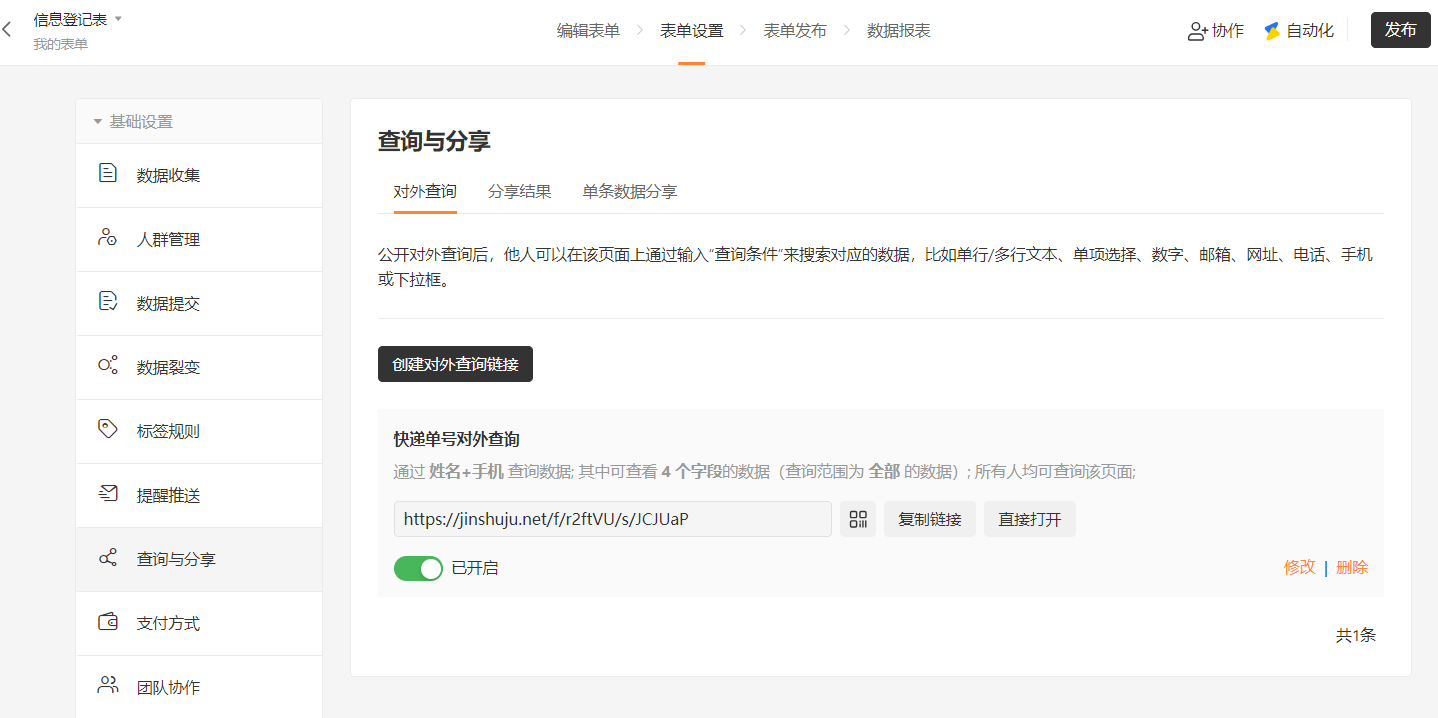Toggle the 已开启 switch off

[x=418, y=568]
